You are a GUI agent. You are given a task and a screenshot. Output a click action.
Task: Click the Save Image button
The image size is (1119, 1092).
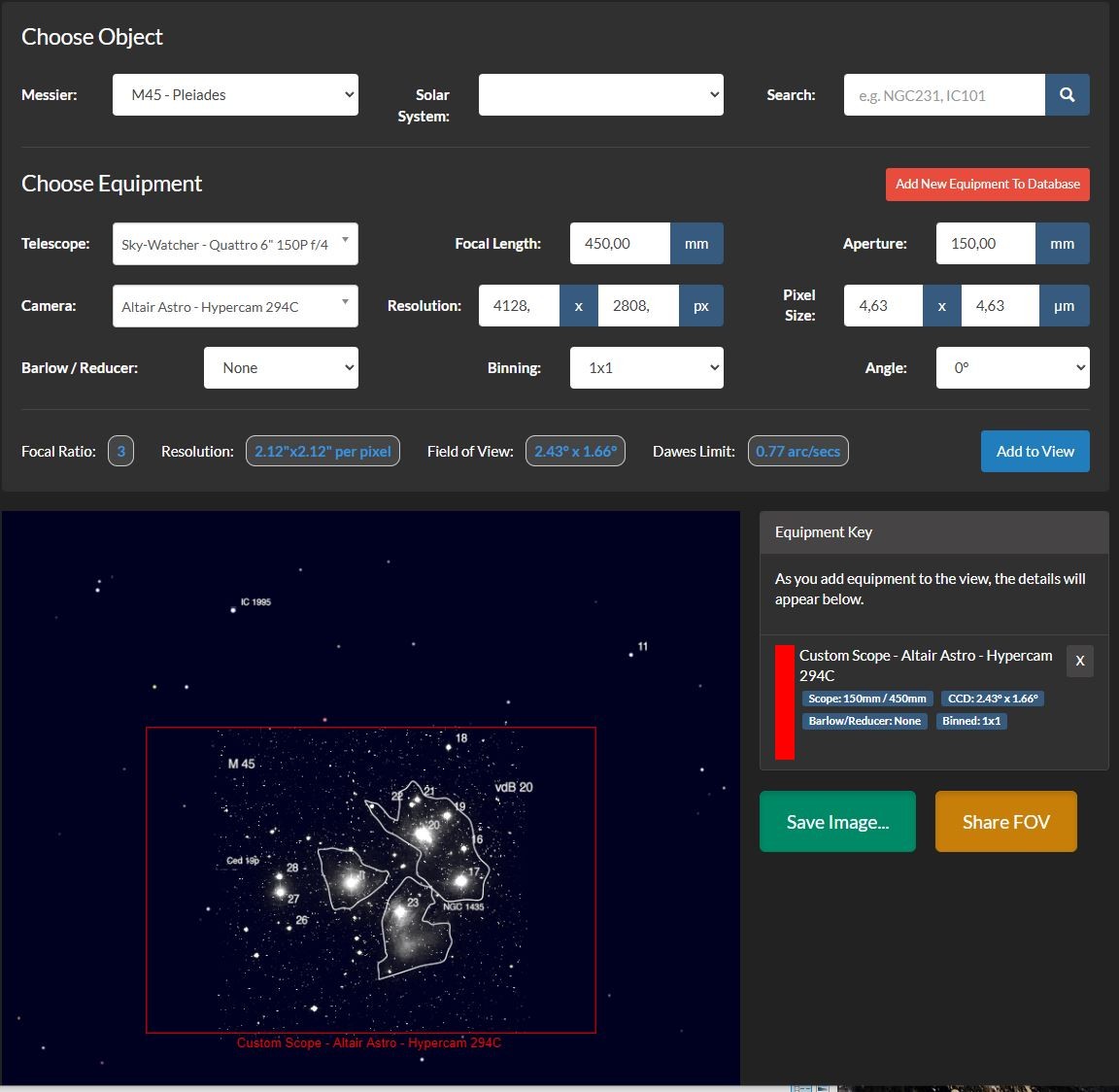[837, 822]
